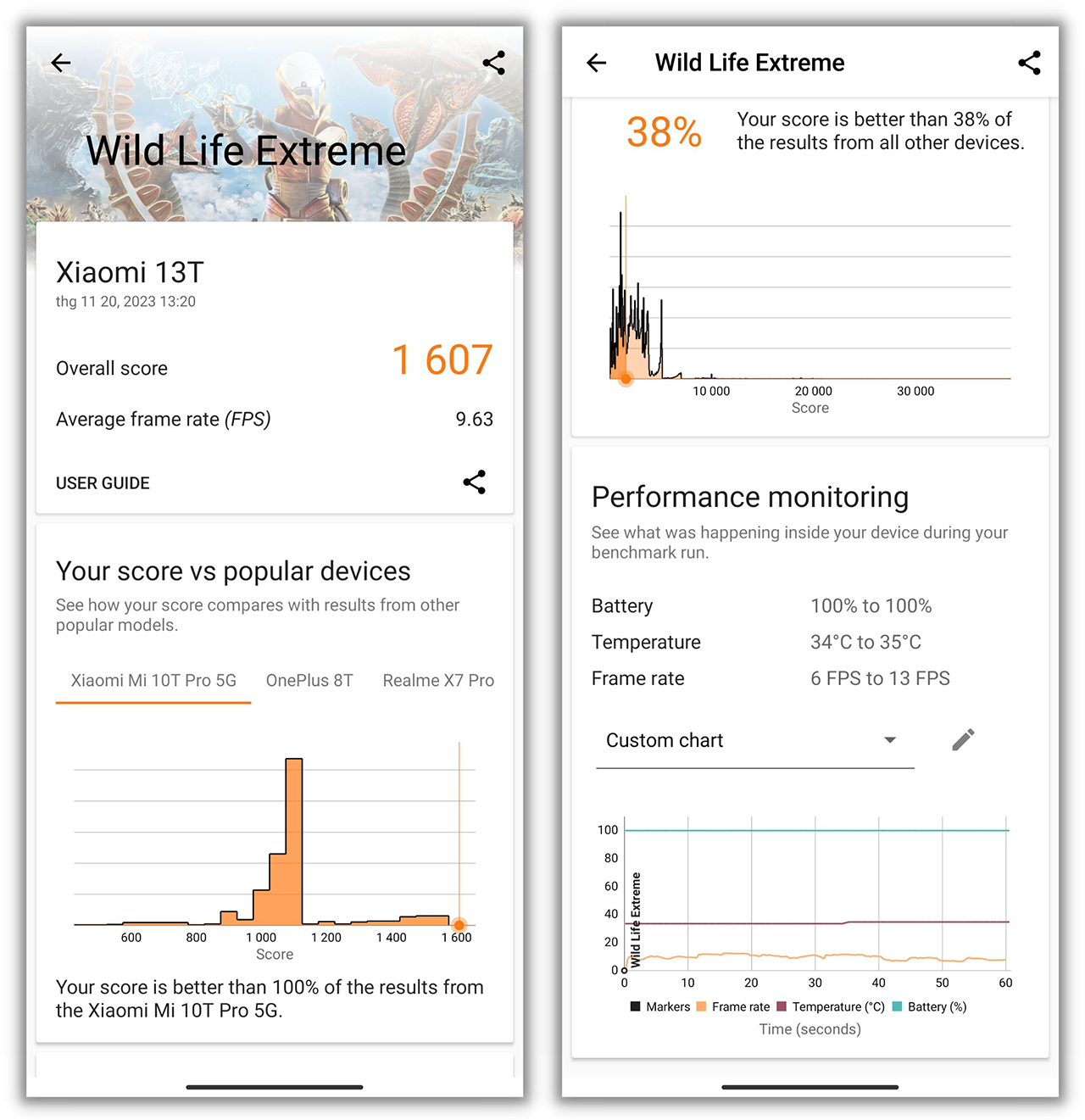The height and width of the screenshot is (1120, 1085).
Task: Click the overall score value 1 607
Action: coord(442,360)
